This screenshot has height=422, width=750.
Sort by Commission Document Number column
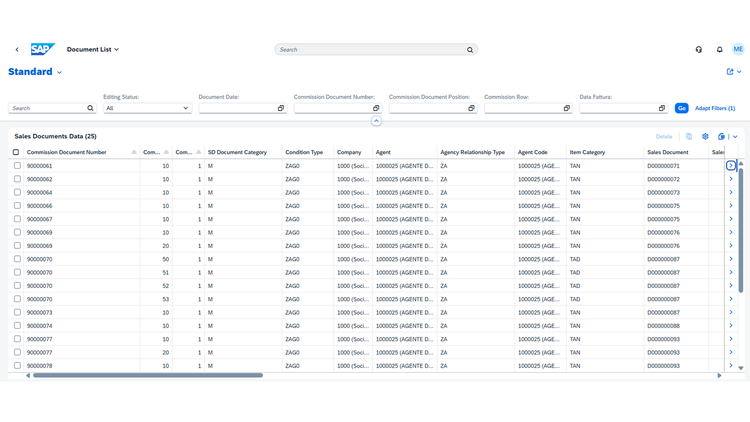click(81, 152)
